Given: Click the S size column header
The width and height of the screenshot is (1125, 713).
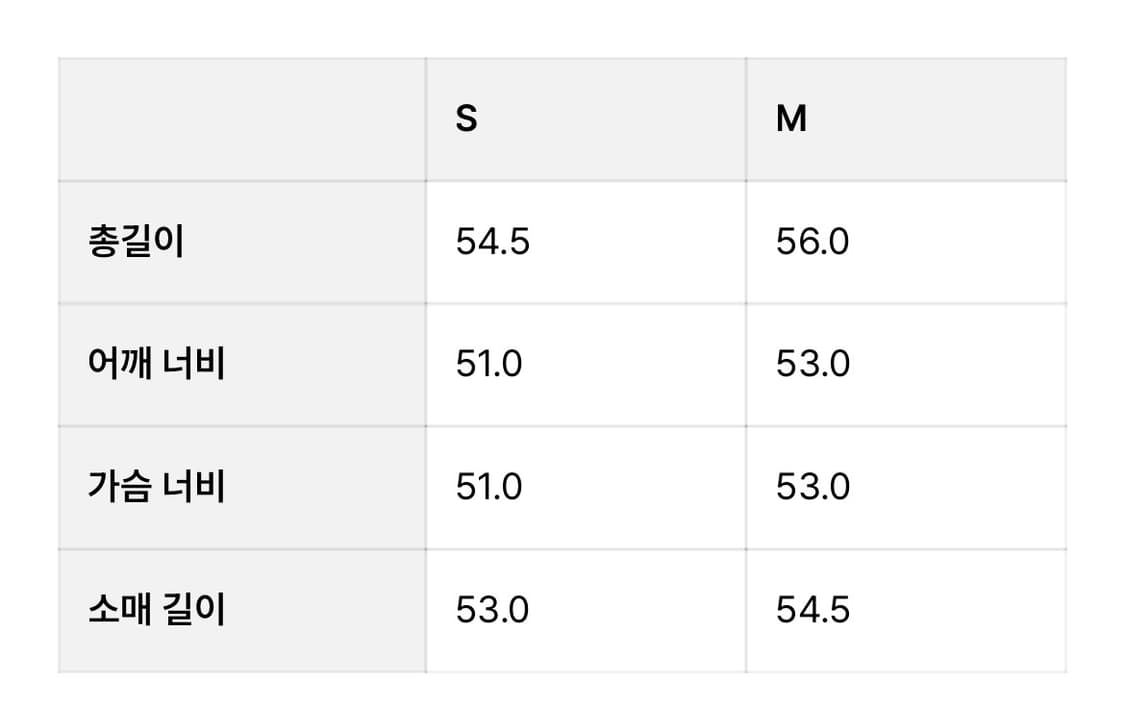Looking at the screenshot, I should (x=467, y=120).
